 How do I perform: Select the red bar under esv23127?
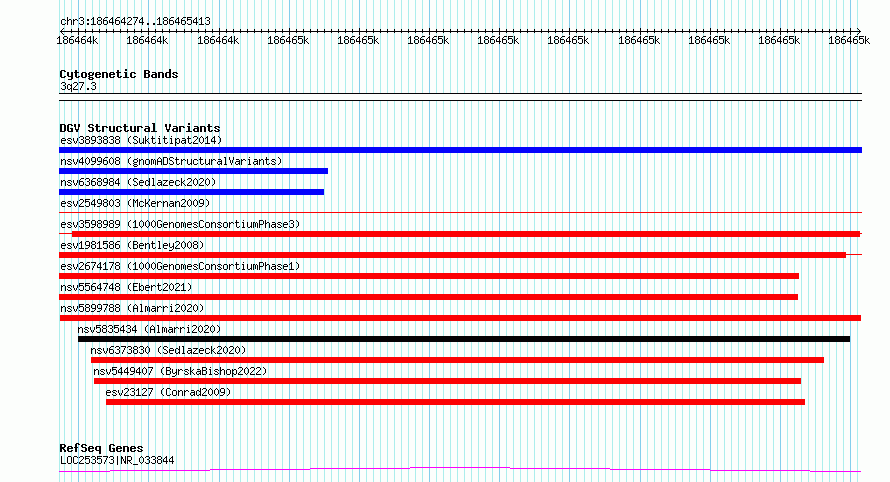tap(455, 402)
